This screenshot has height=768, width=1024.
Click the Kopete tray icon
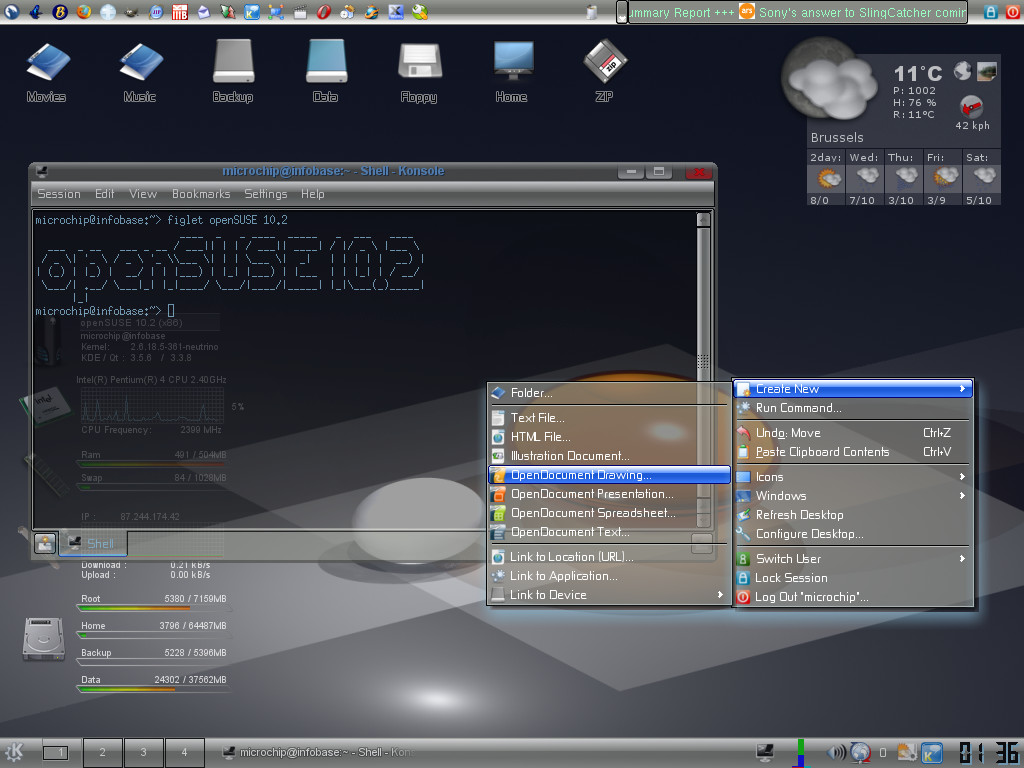931,753
